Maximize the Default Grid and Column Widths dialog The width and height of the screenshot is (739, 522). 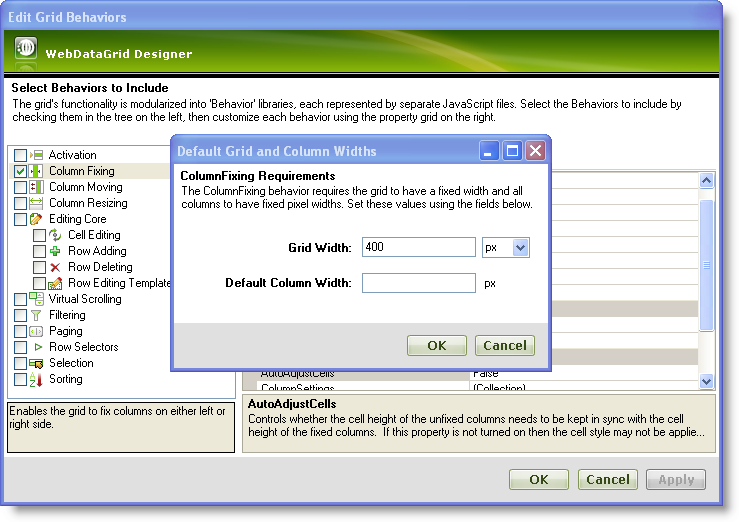click(x=512, y=151)
